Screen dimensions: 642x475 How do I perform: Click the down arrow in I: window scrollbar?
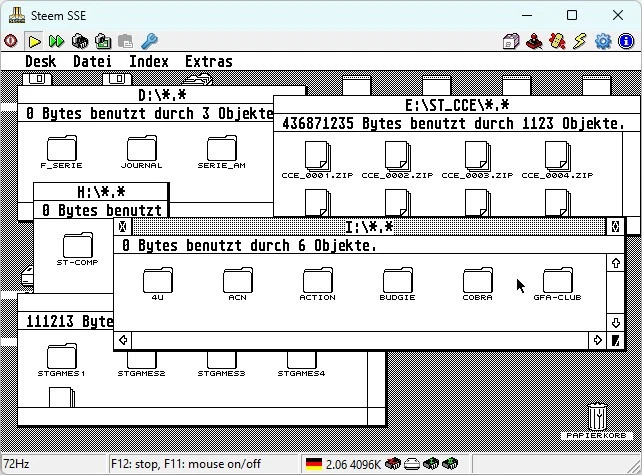click(615, 323)
